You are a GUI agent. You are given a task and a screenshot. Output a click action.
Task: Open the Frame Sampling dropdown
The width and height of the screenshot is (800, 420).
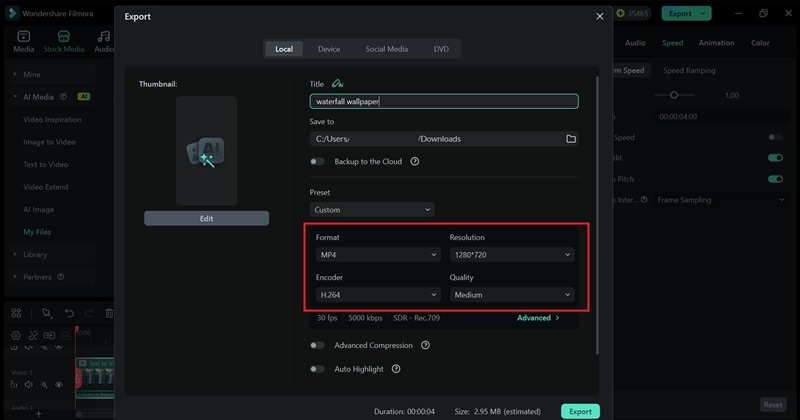coord(720,200)
